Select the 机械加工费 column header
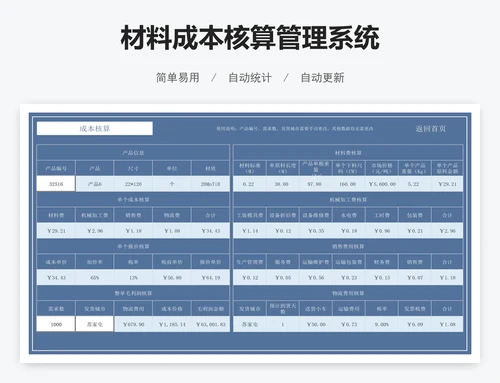The height and width of the screenshot is (383, 500). (x=95, y=215)
